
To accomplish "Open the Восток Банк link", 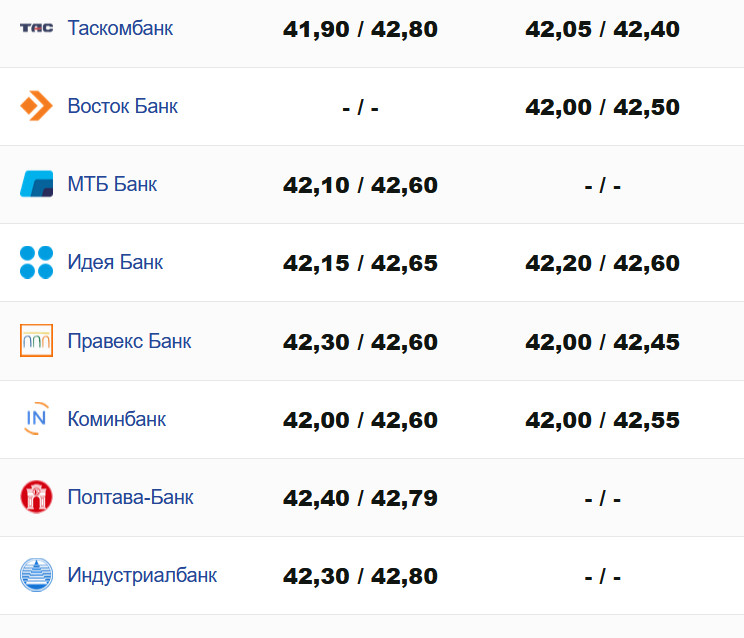I will 122,106.
